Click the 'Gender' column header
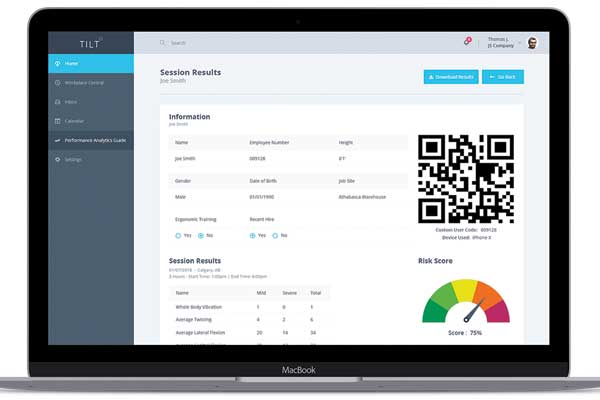The image size is (600, 400). (183, 181)
